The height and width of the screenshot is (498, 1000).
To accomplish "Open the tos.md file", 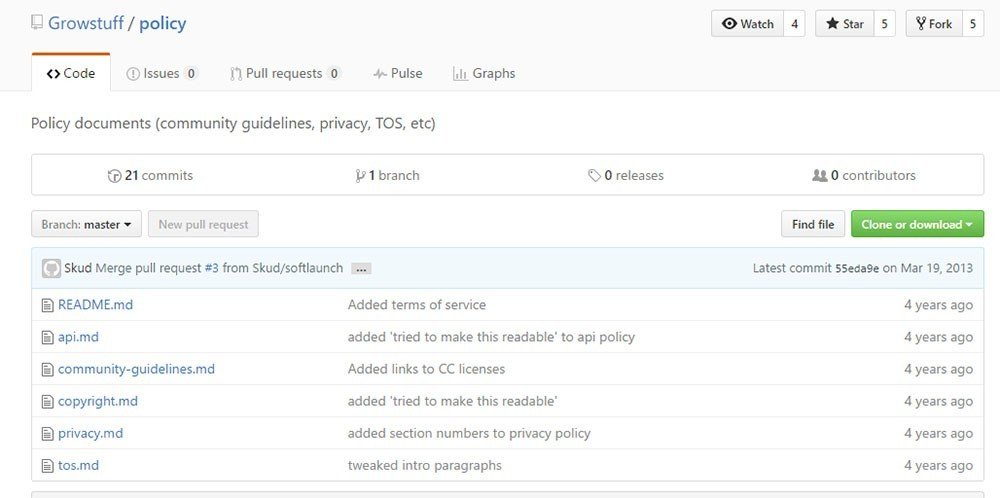I will [x=78, y=465].
